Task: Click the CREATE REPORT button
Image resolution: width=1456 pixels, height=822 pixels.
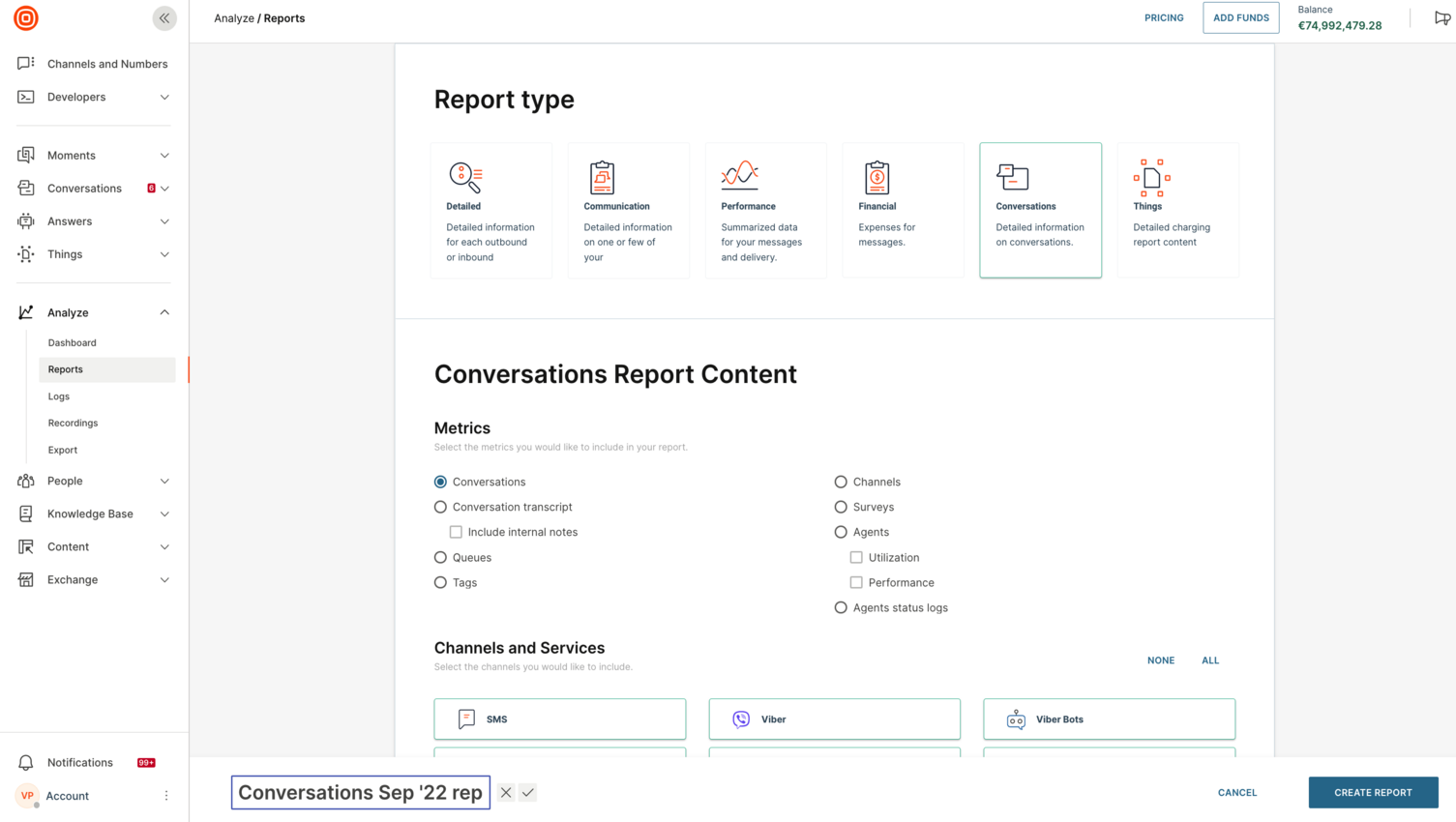Action: (x=1373, y=792)
